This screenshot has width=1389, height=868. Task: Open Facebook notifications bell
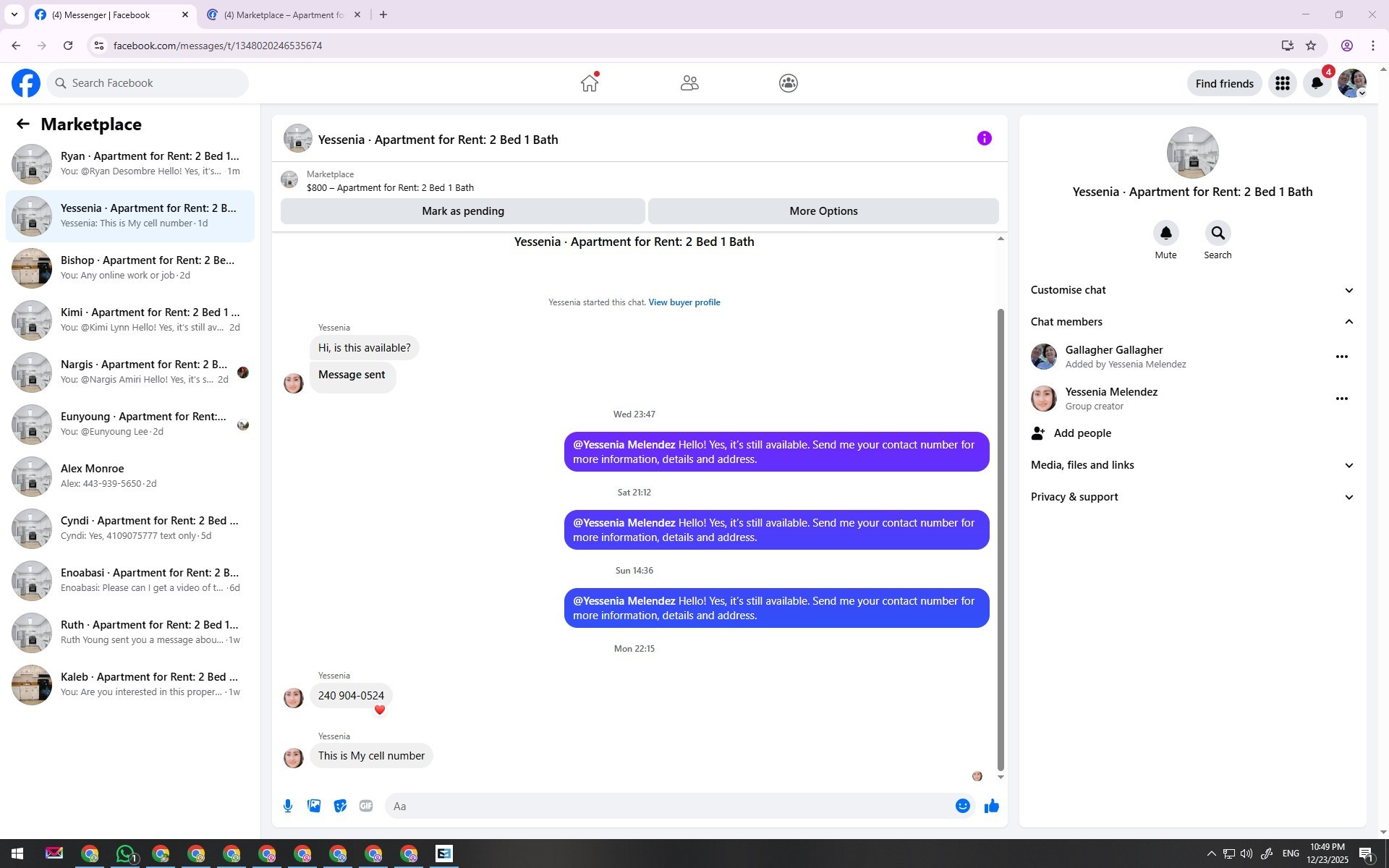coord(1317,83)
